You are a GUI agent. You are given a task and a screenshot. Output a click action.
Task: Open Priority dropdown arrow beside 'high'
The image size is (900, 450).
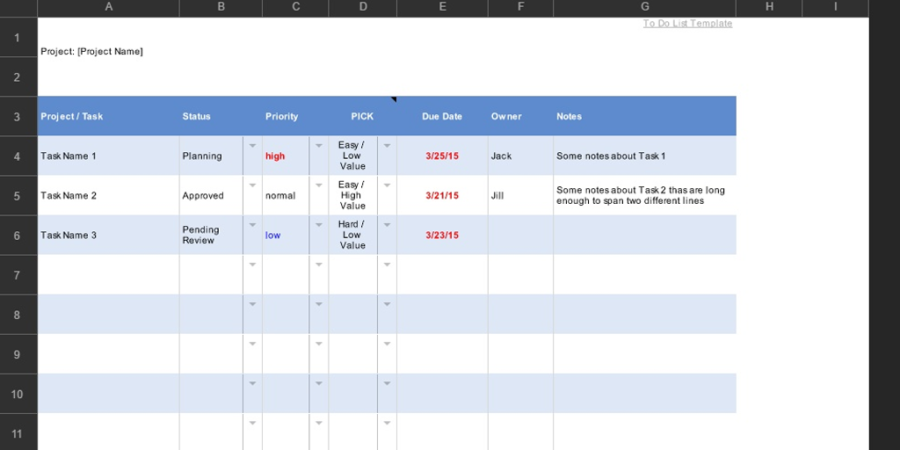[319, 146]
